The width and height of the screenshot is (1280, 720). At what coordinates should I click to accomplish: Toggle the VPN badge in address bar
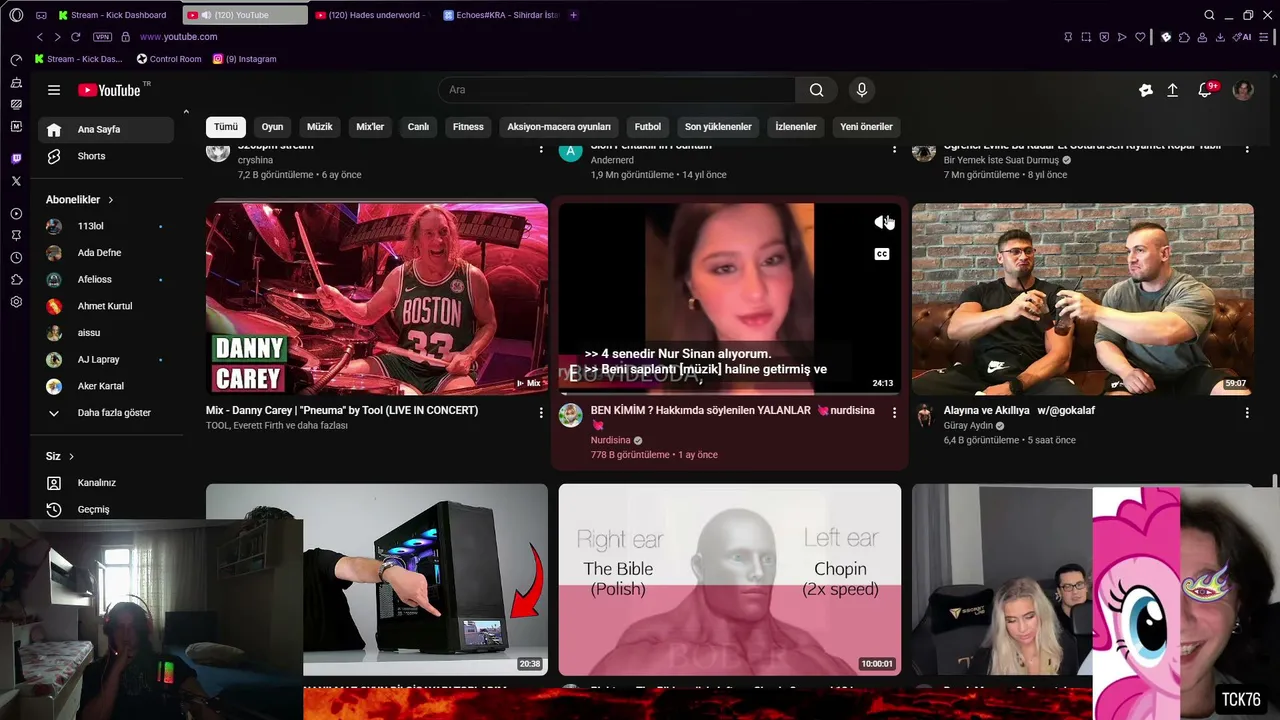coord(102,37)
